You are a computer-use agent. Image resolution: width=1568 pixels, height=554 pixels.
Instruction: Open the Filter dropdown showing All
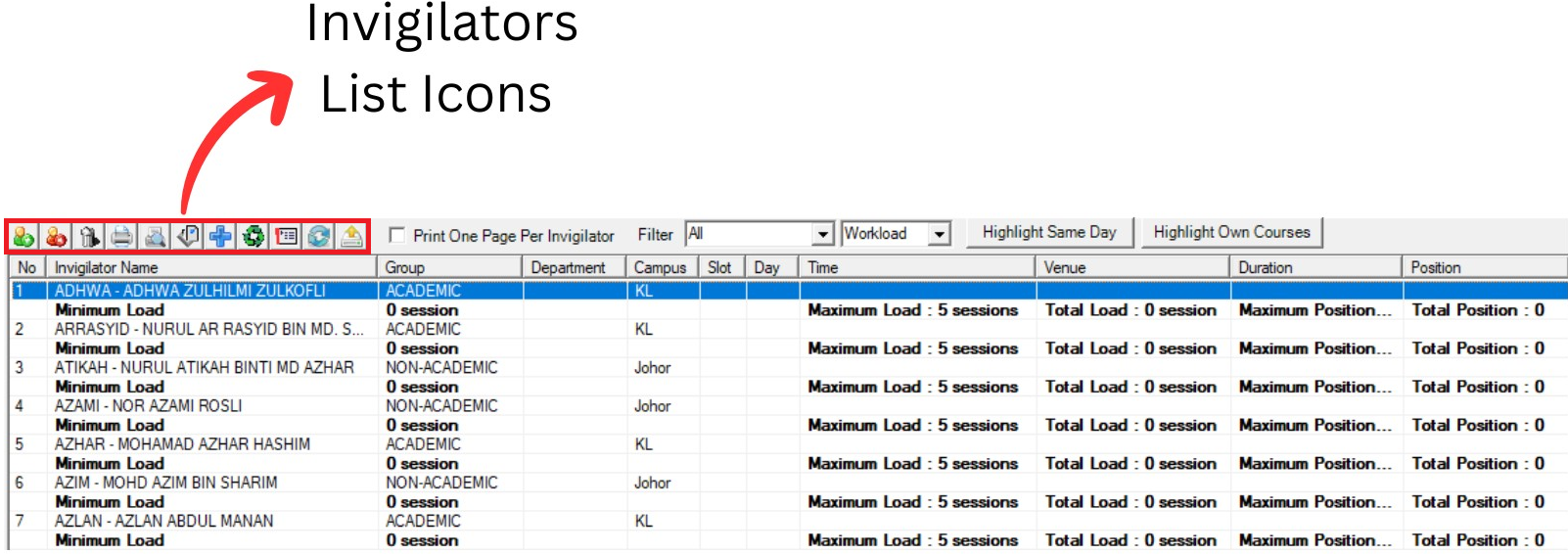point(823,234)
